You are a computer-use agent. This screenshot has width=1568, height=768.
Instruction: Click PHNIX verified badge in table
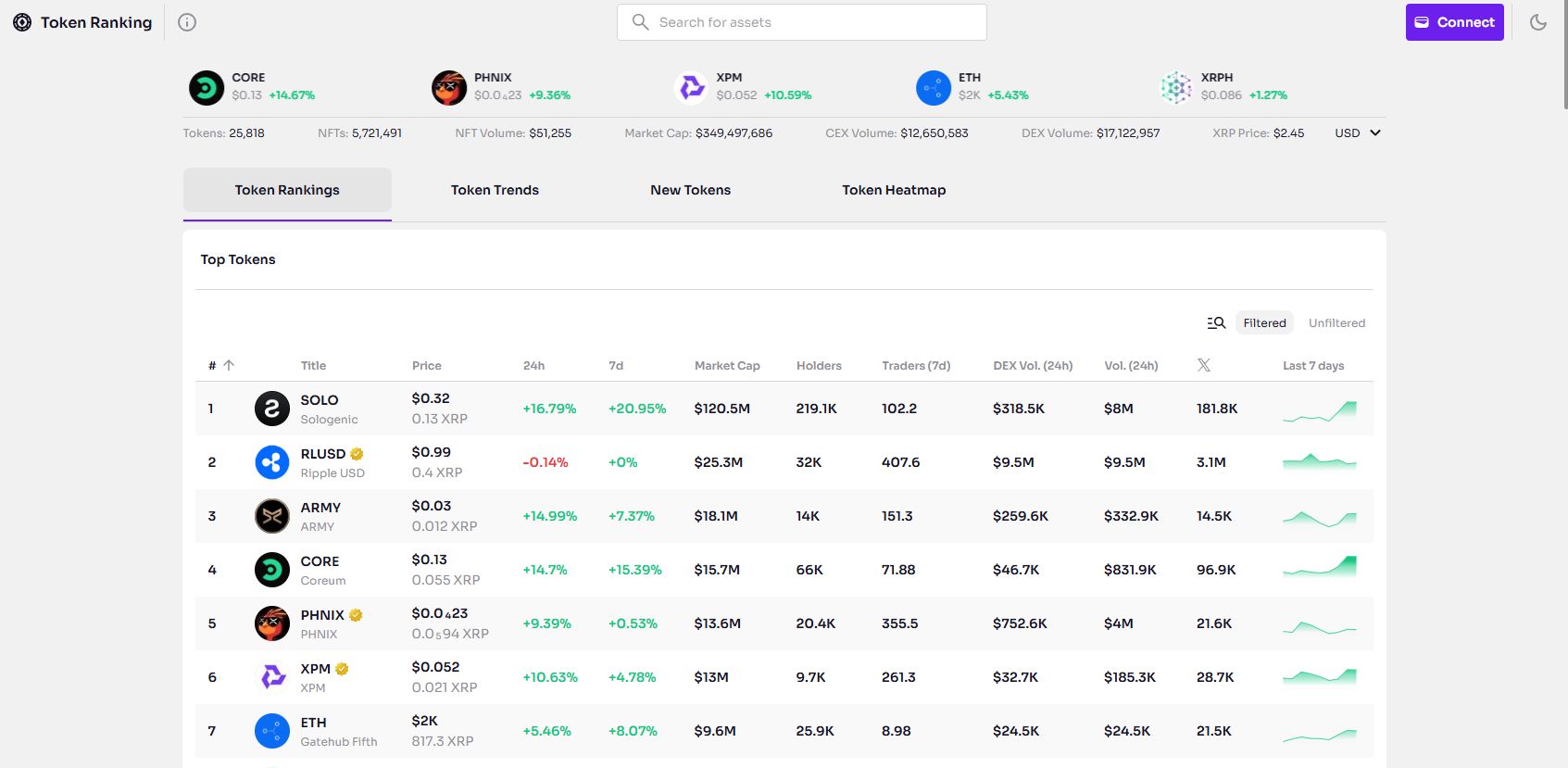point(356,615)
